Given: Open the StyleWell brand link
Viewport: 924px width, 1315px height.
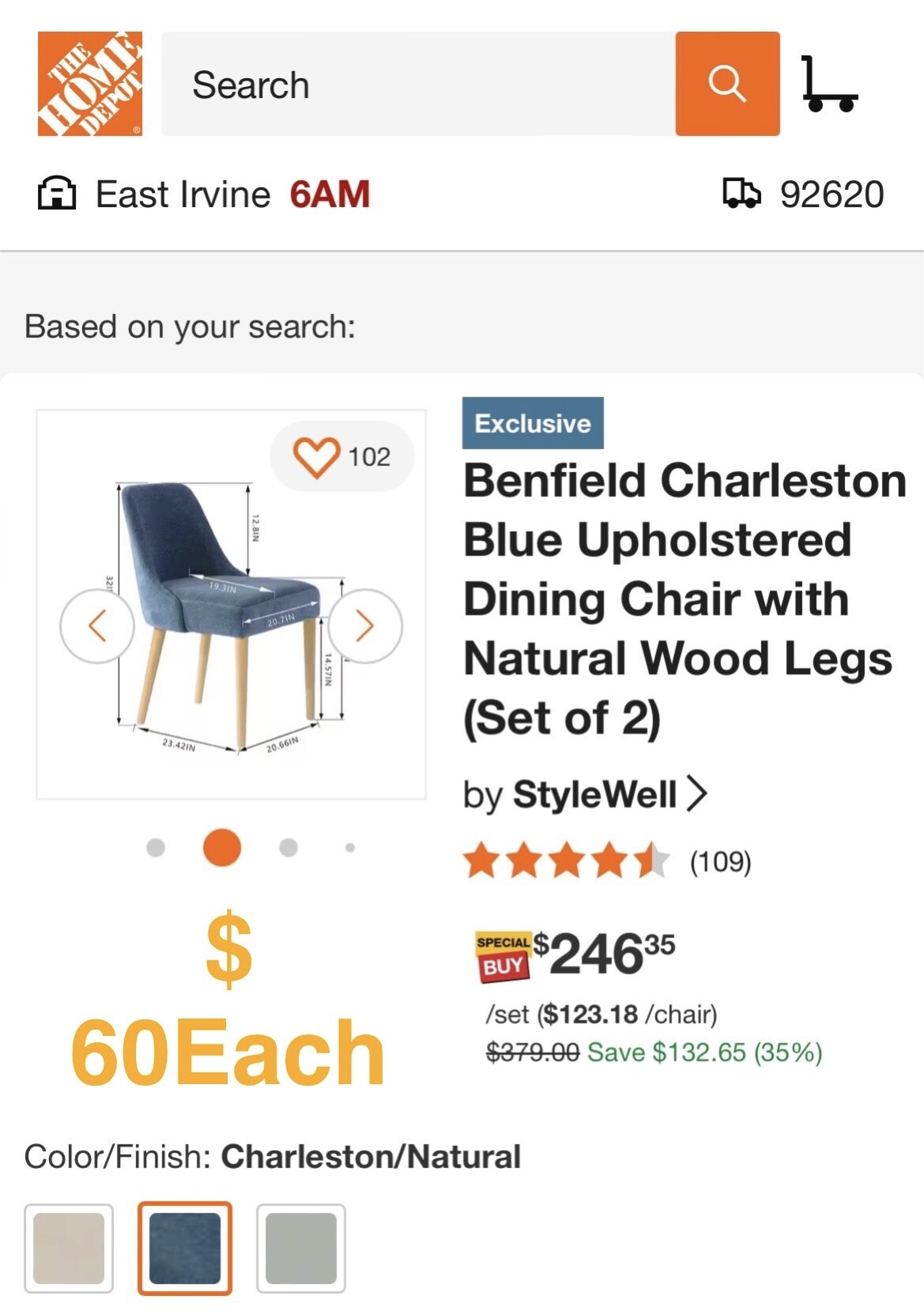Looking at the screenshot, I should point(595,794).
